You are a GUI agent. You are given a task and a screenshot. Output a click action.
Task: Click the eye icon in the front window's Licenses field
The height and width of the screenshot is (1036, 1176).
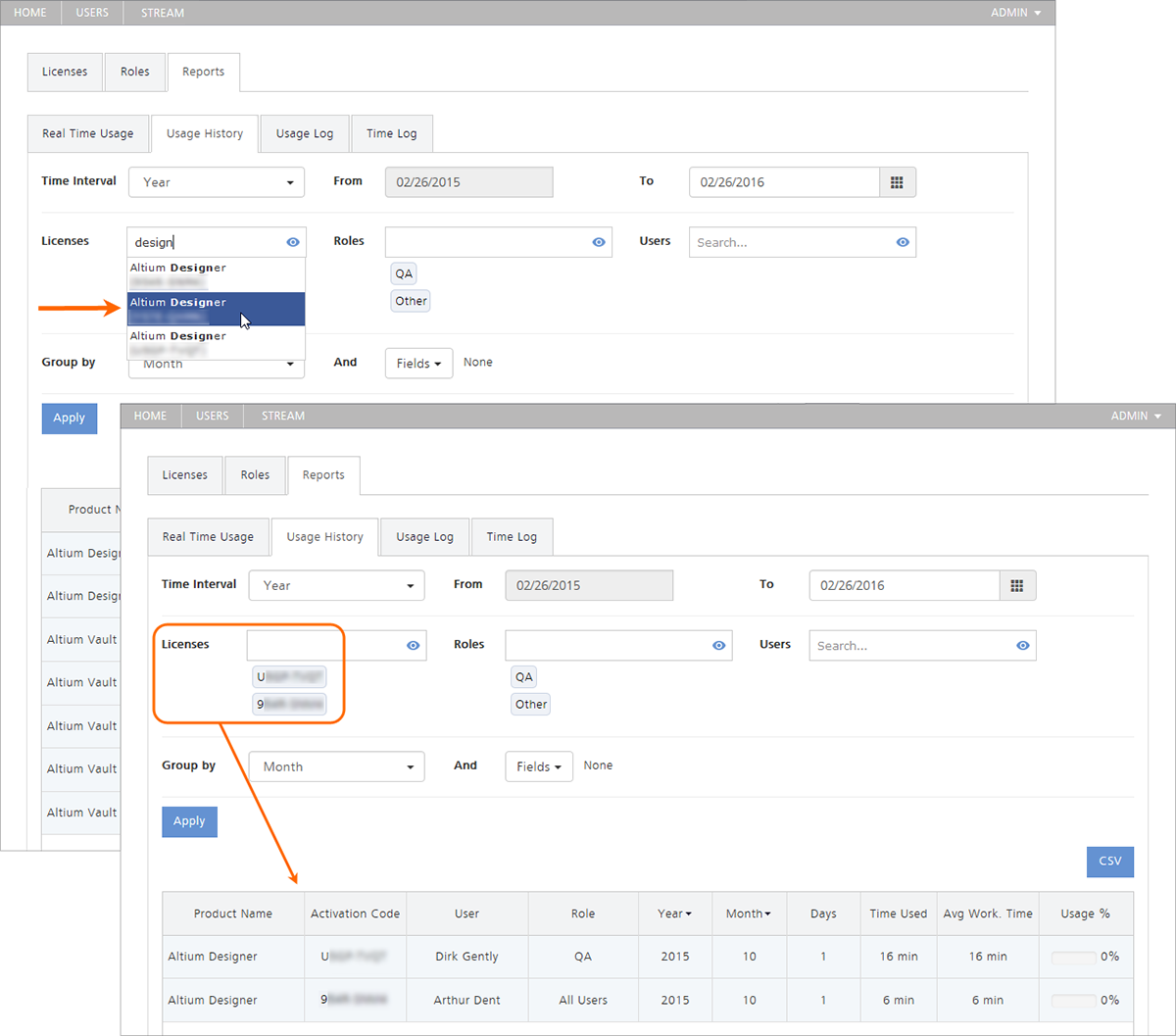tap(414, 646)
